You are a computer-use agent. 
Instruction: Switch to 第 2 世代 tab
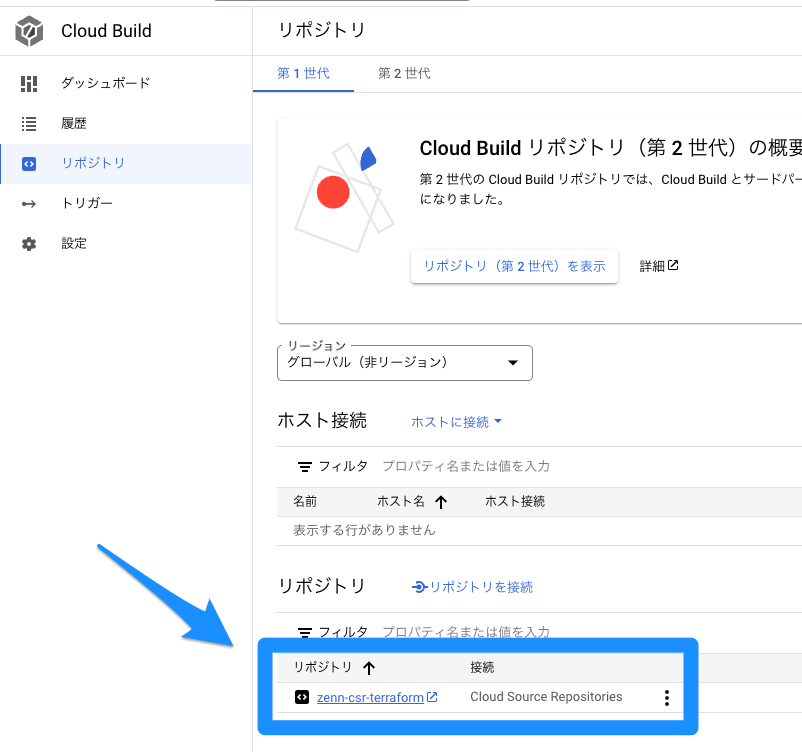point(404,74)
